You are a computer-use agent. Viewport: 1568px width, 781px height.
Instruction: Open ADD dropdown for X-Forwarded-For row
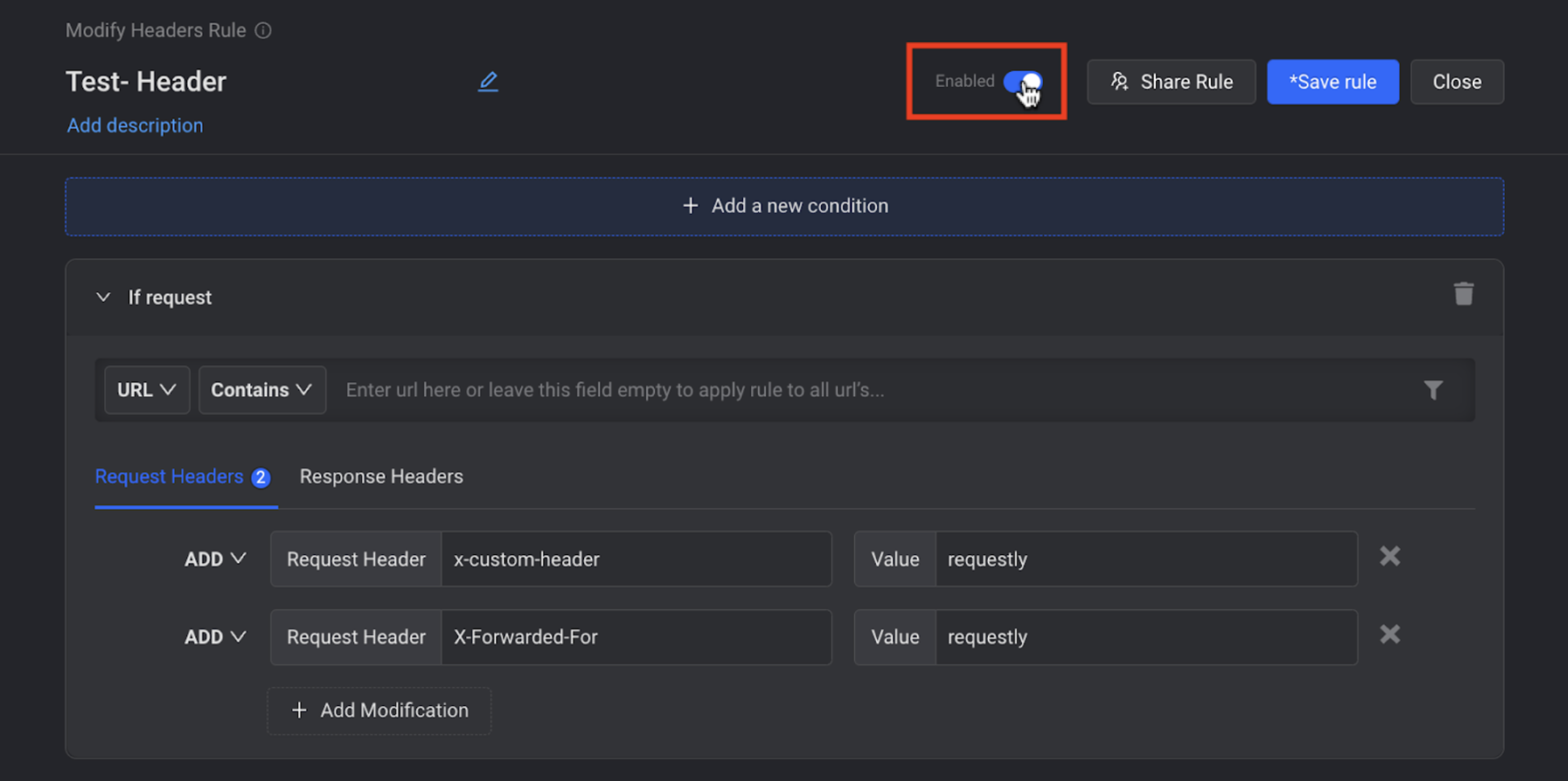pyautogui.click(x=215, y=637)
